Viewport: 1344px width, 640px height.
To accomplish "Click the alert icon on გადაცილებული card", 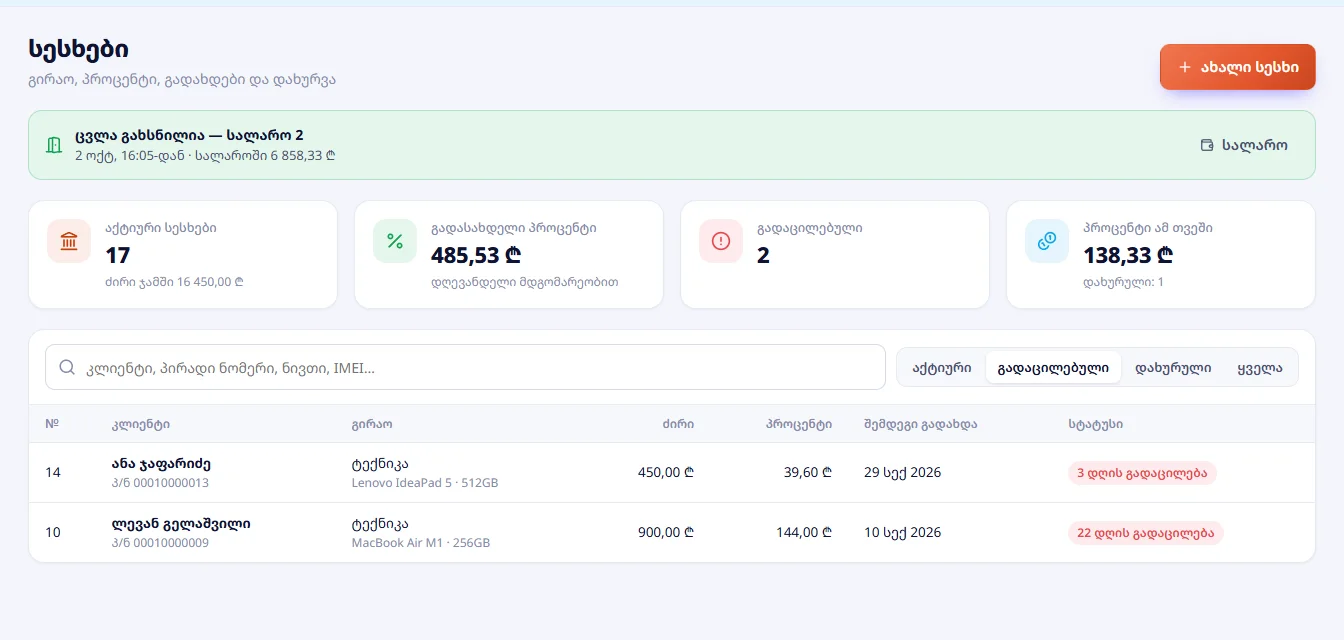I will point(721,241).
